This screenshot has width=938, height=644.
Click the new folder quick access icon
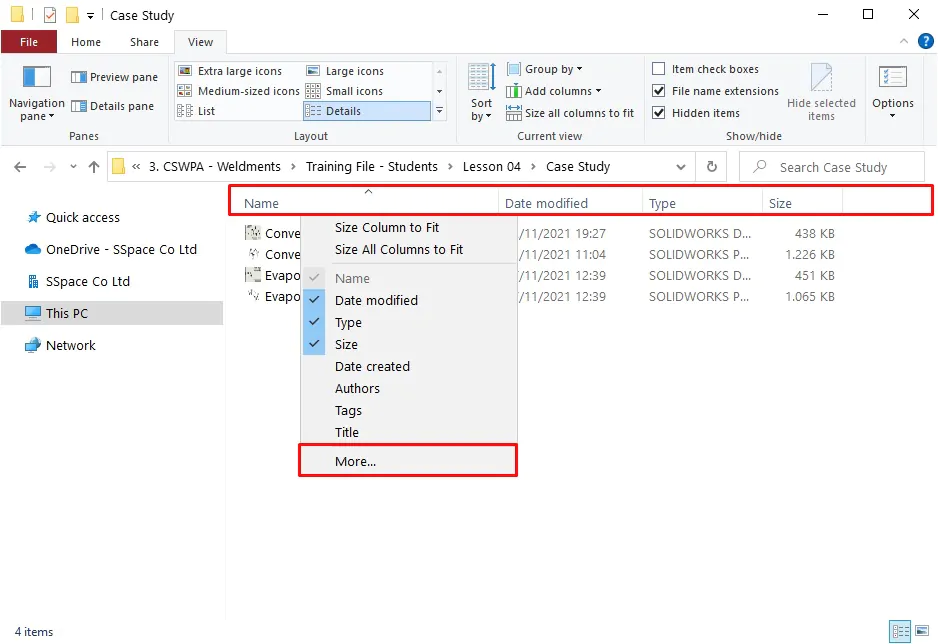pyautogui.click(x=72, y=14)
